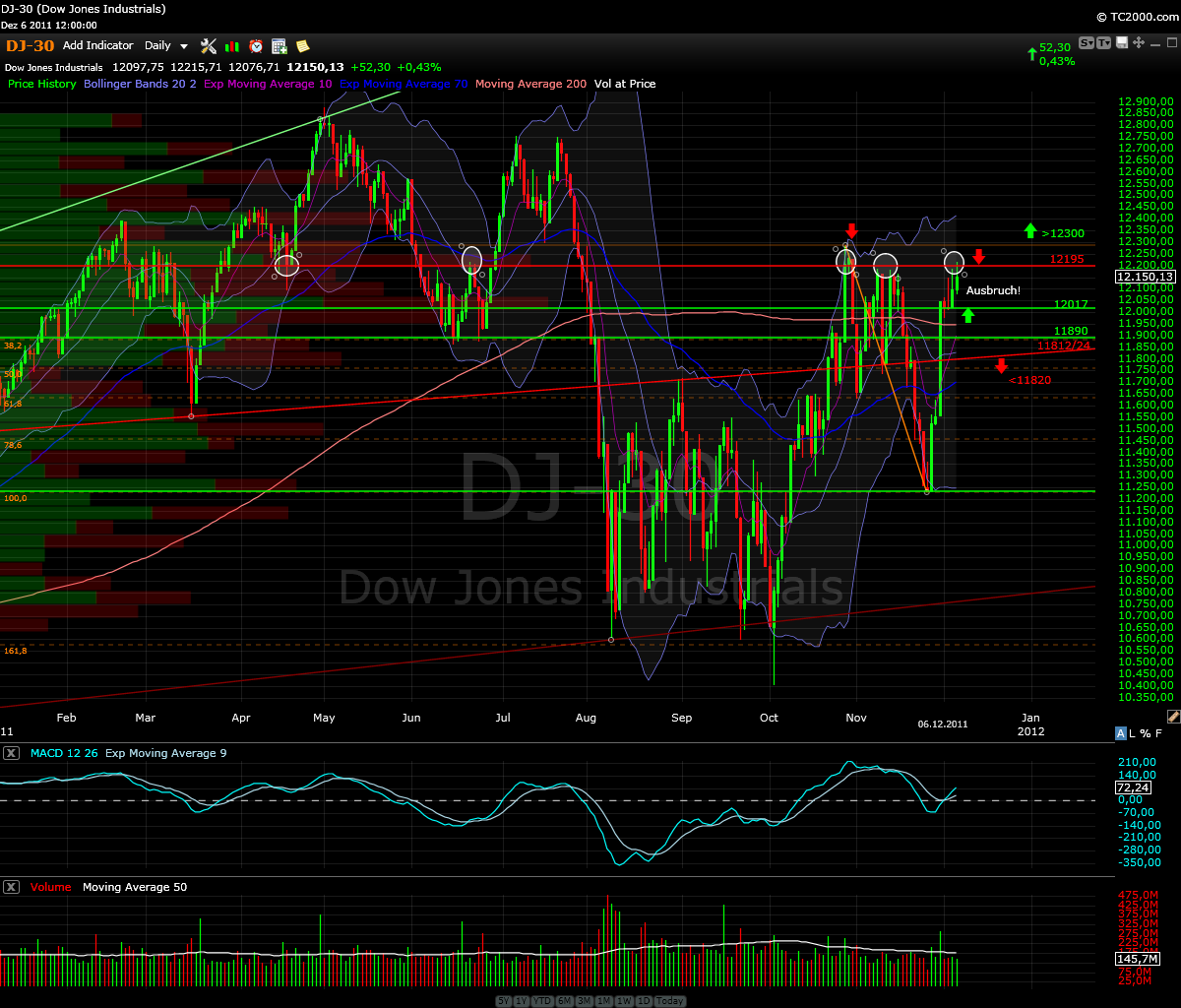
Task: Toggle the Volume pane with its X control
Action: tap(11, 887)
